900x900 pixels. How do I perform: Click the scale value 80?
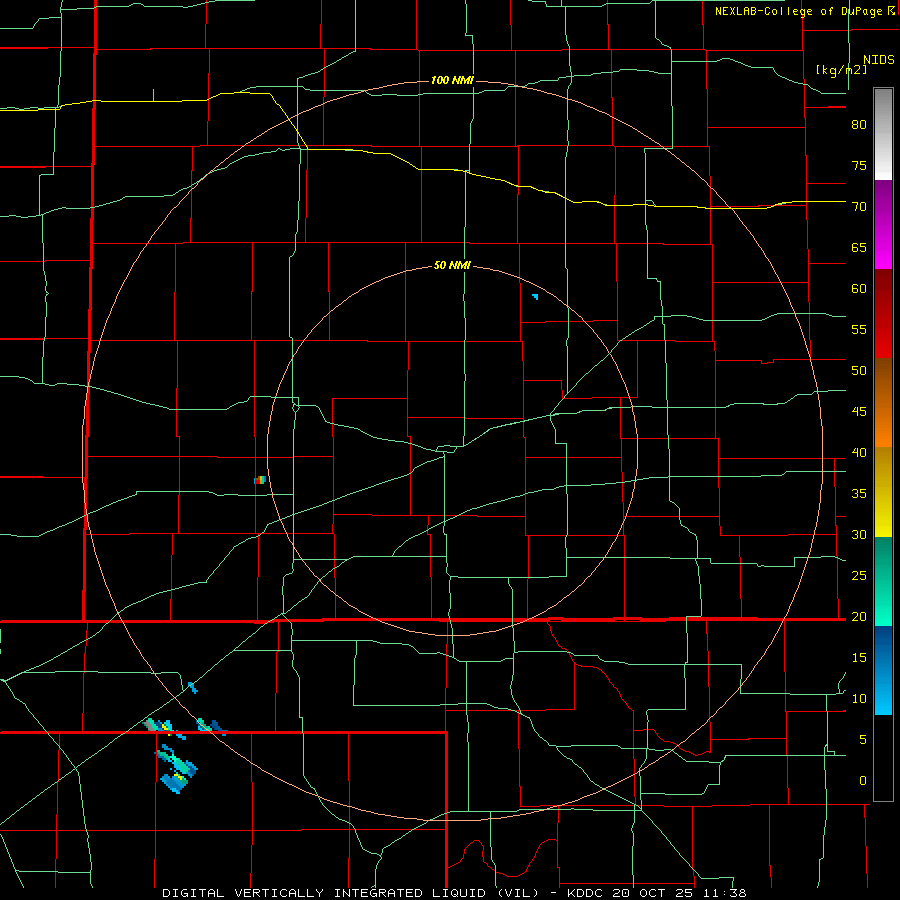[x=859, y=125]
